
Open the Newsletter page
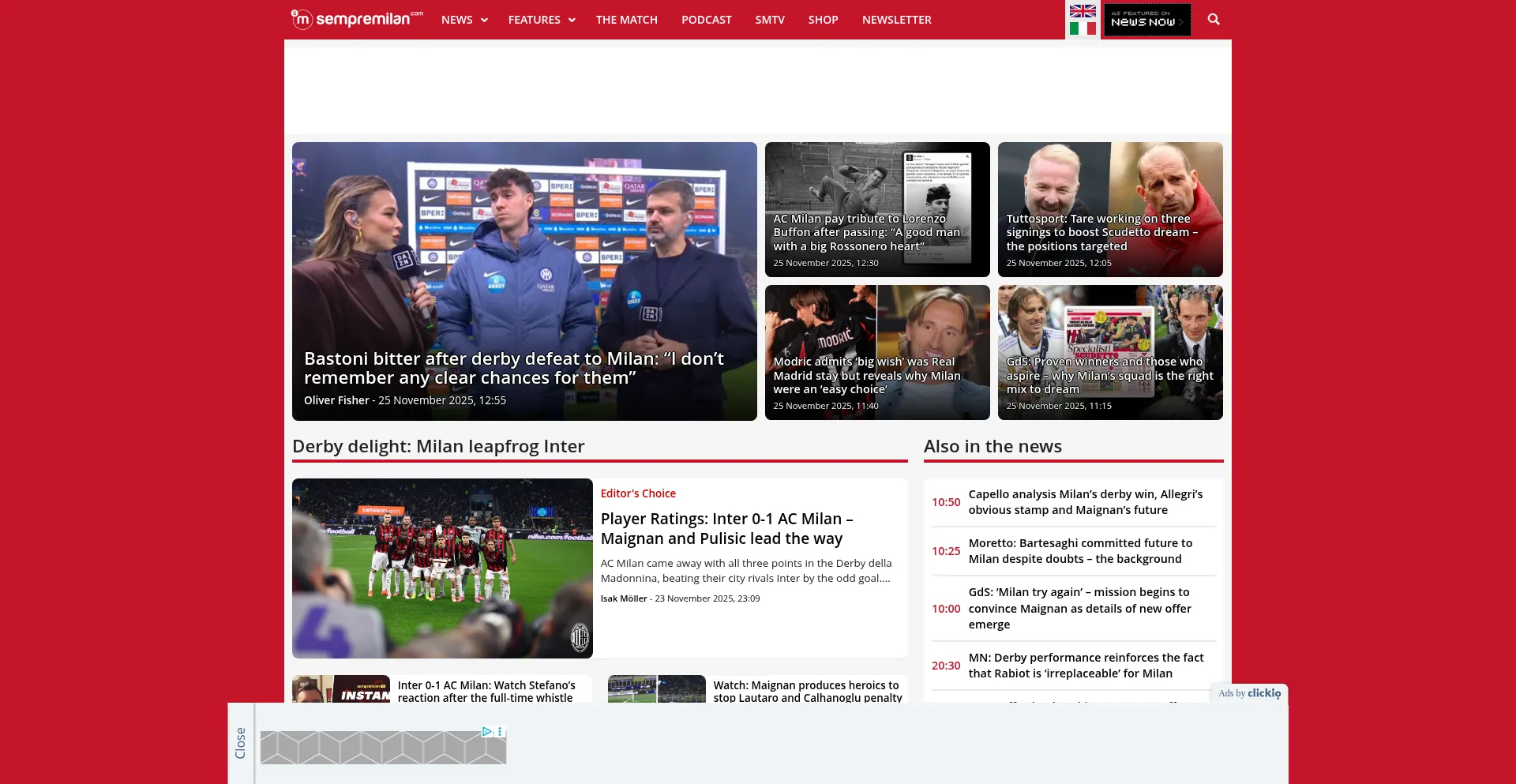point(896,20)
